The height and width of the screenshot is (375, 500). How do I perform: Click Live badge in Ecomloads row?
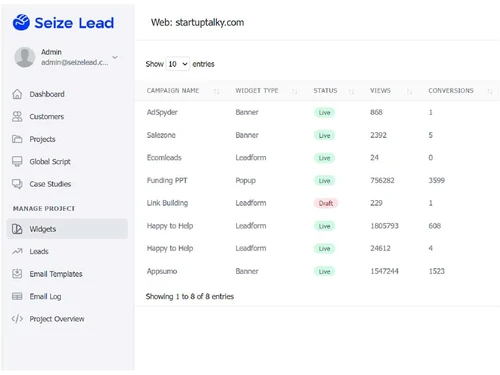pos(324,158)
